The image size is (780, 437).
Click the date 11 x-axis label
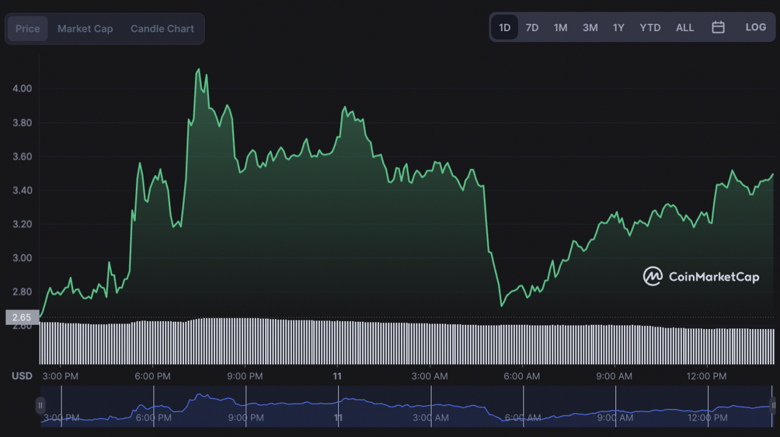pyautogui.click(x=337, y=376)
